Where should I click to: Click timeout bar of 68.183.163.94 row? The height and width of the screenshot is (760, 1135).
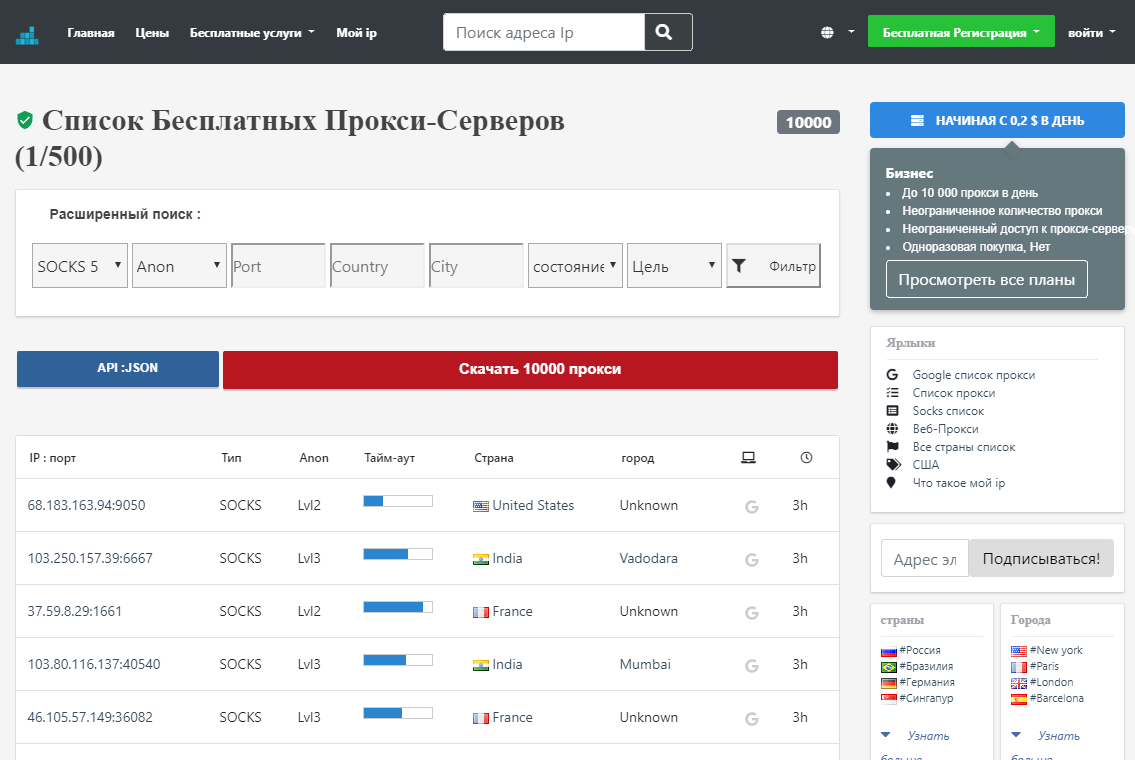397,501
